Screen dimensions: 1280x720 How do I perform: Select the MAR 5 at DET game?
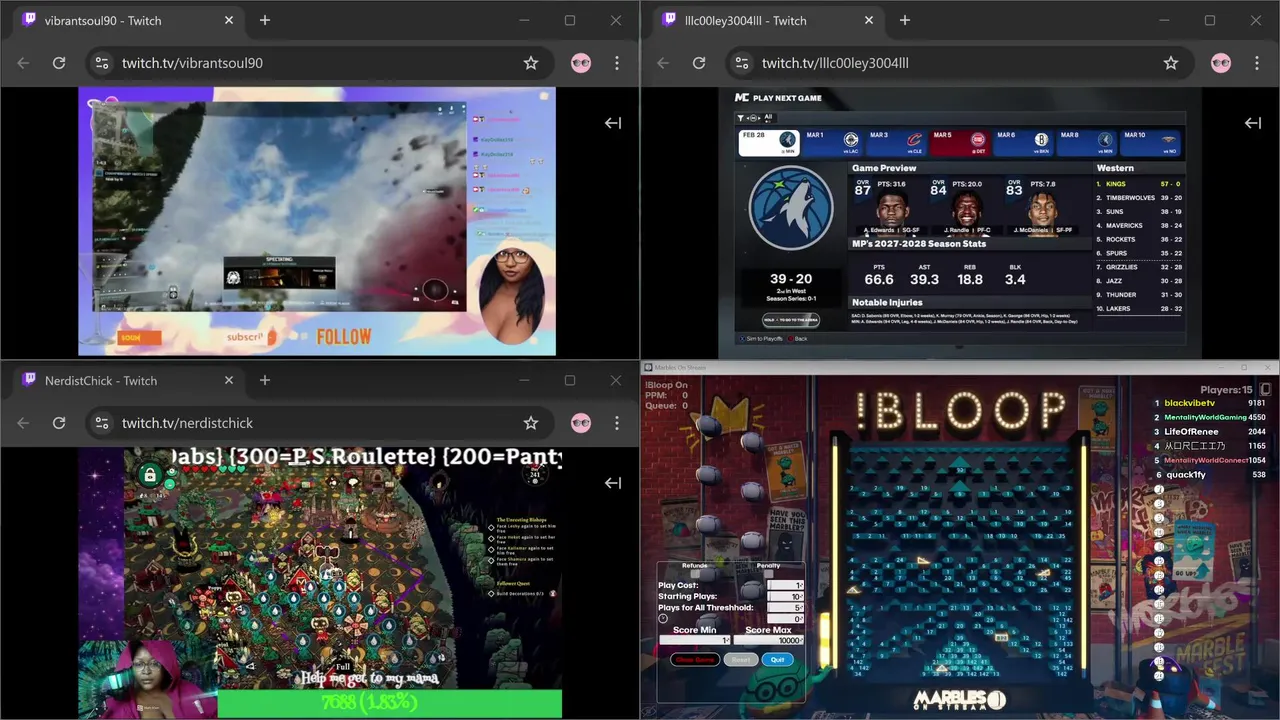coord(960,143)
